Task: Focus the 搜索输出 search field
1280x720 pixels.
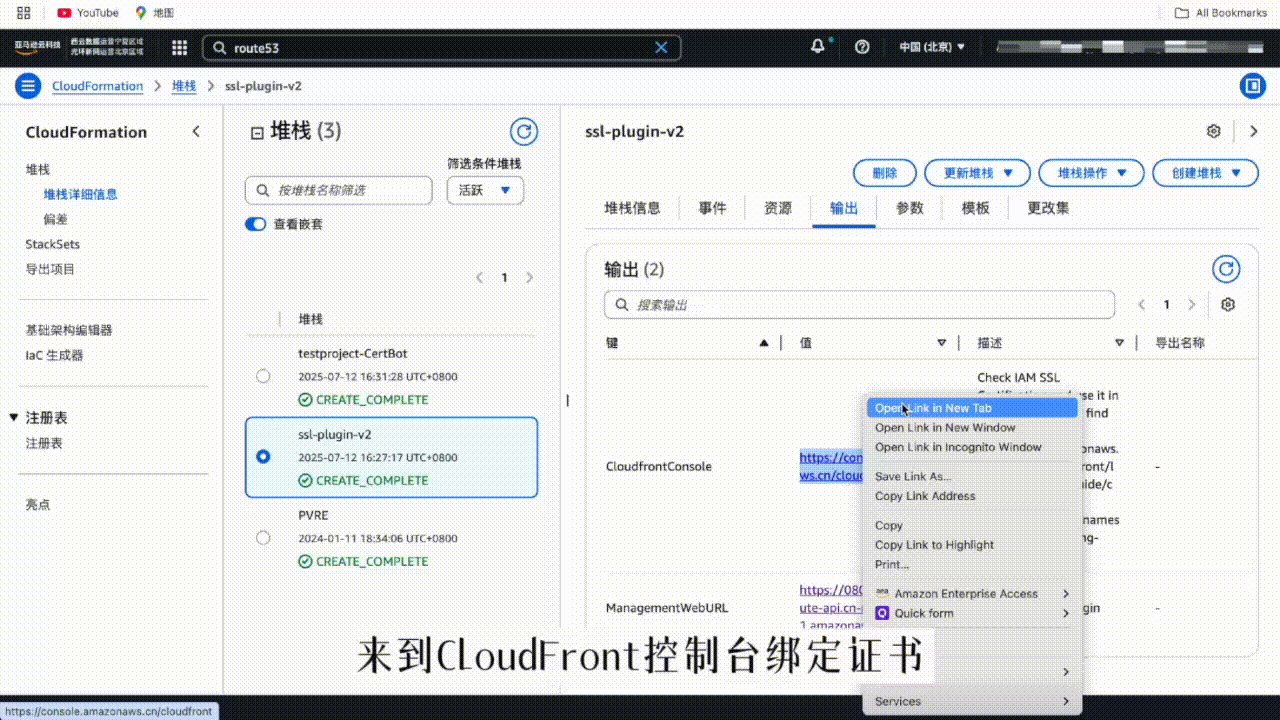Action: 860,305
